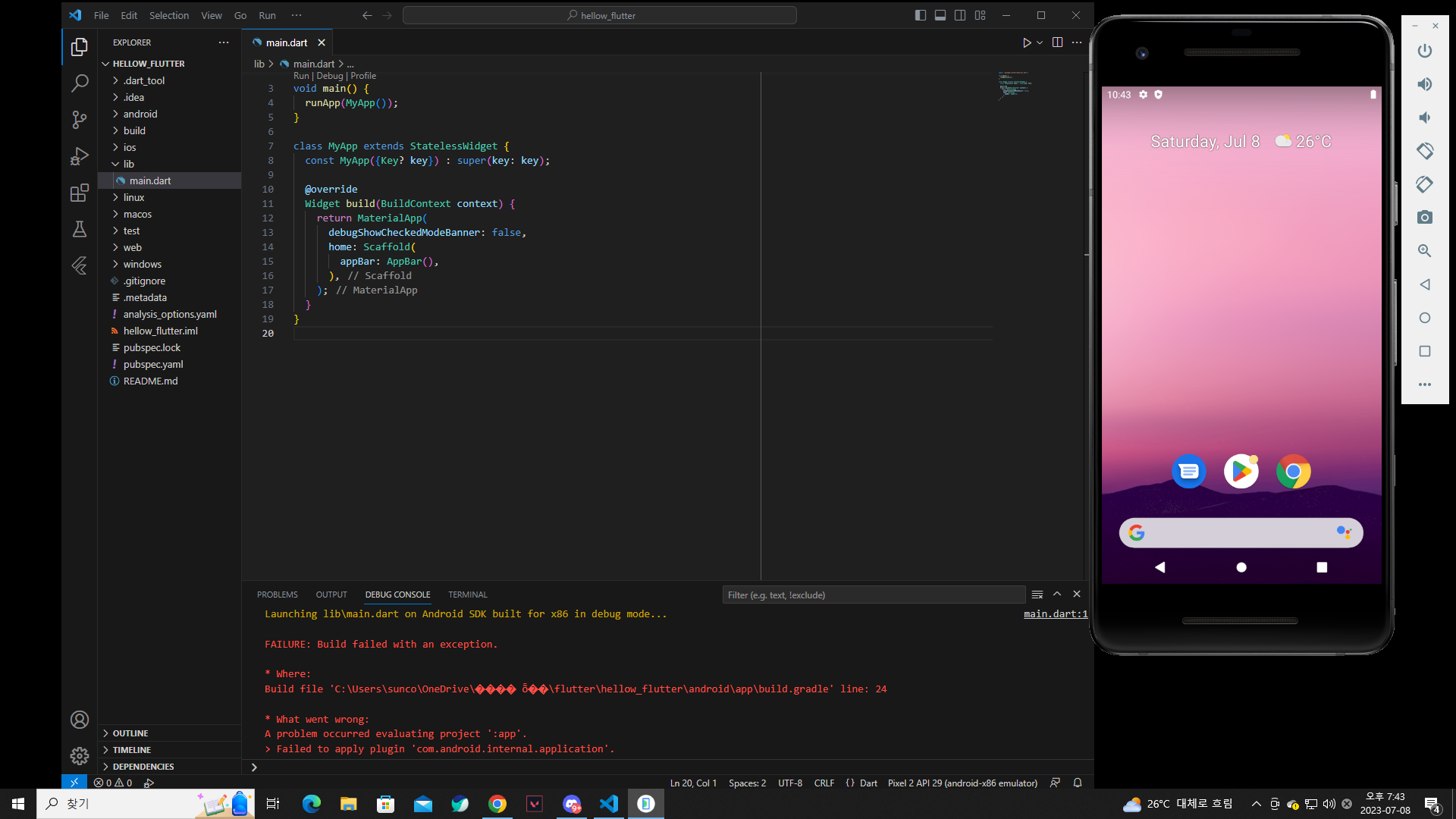Change the Pixel 2 API 29 device selector
The height and width of the screenshot is (819, 1456).
(962, 783)
